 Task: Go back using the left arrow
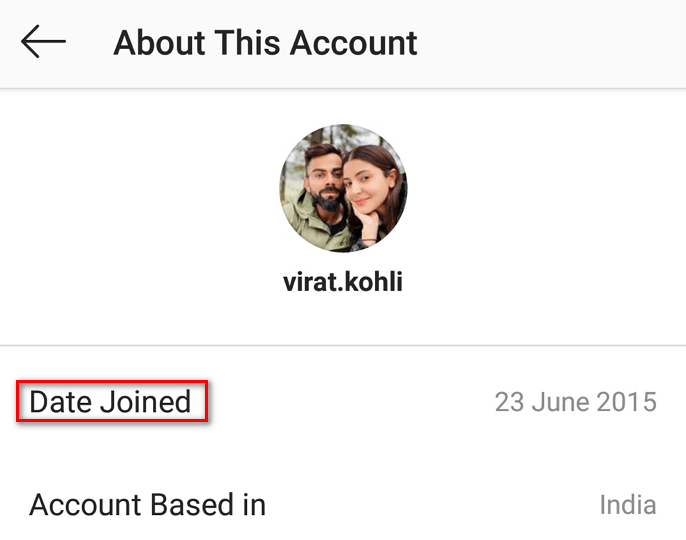click(x=43, y=42)
